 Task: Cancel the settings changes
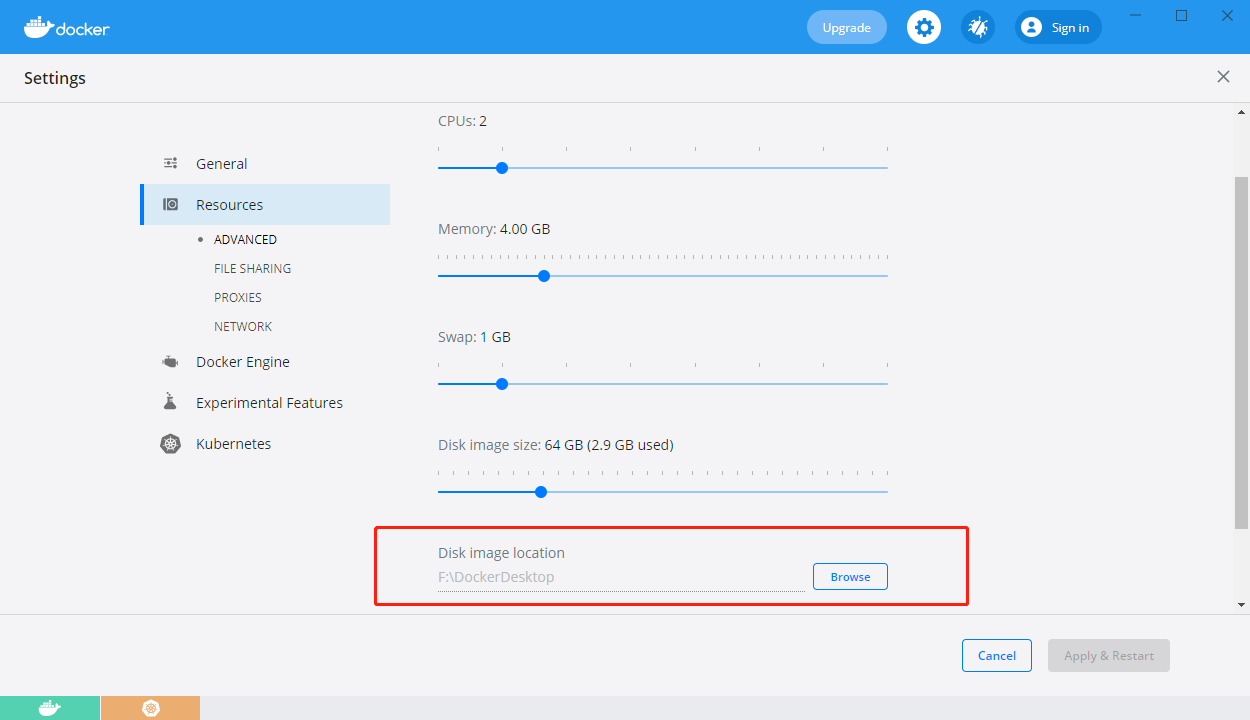(x=996, y=655)
